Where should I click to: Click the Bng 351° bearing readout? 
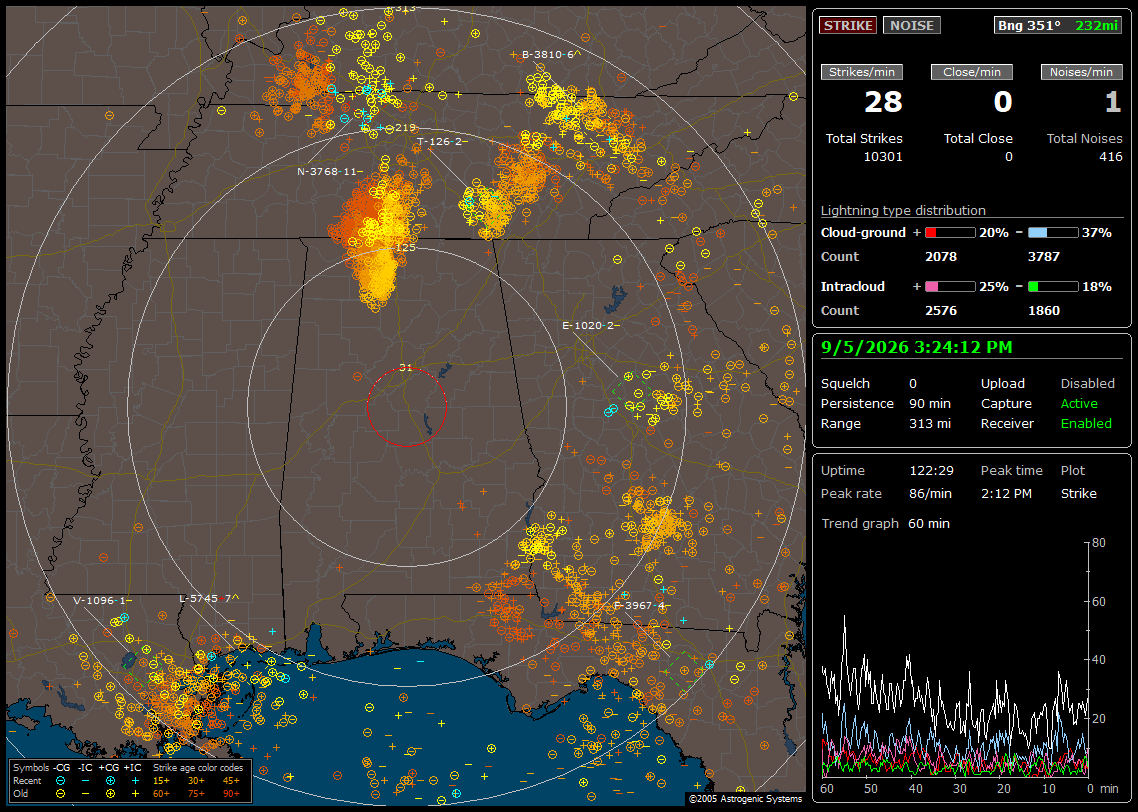1029,25
